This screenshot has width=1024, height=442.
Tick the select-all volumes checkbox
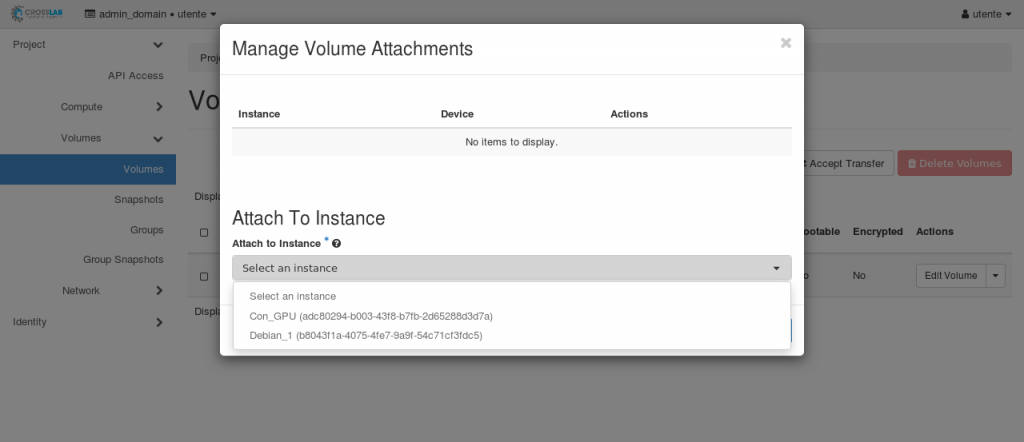click(x=204, y=232)
